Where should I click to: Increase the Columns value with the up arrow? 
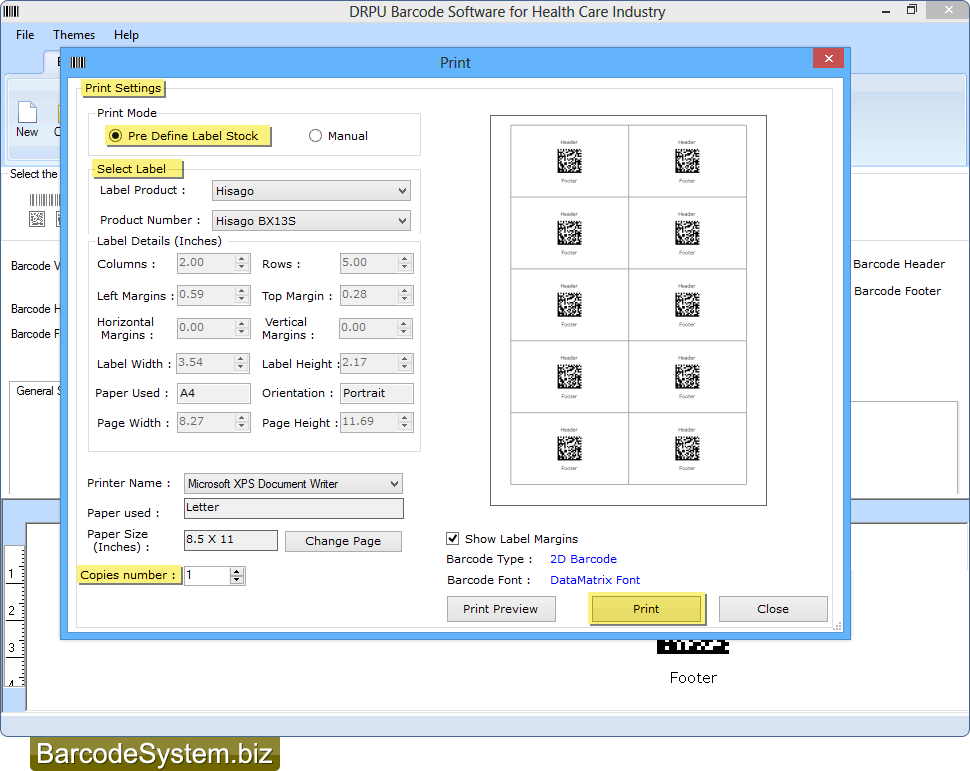click(242, 259)
